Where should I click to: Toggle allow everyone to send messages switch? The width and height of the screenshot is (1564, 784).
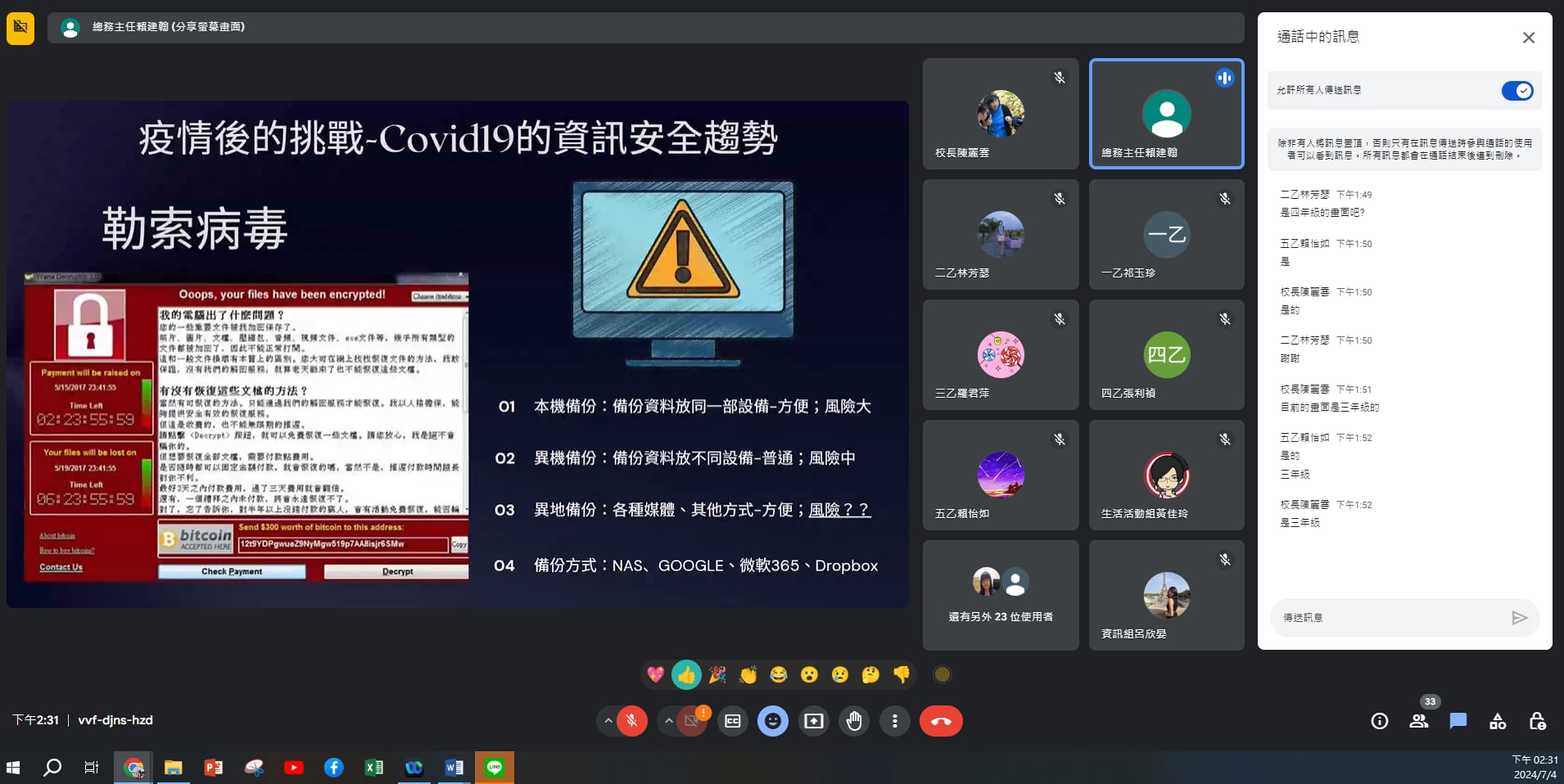coord(1517,91)
